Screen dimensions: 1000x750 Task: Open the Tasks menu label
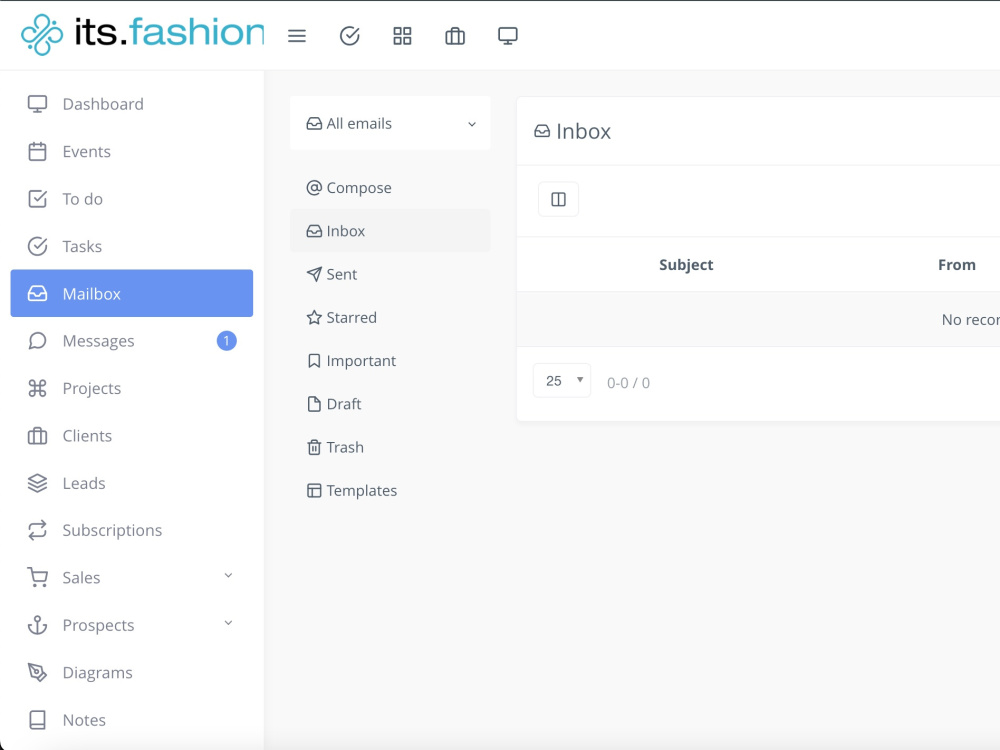[x=82, y=246]
